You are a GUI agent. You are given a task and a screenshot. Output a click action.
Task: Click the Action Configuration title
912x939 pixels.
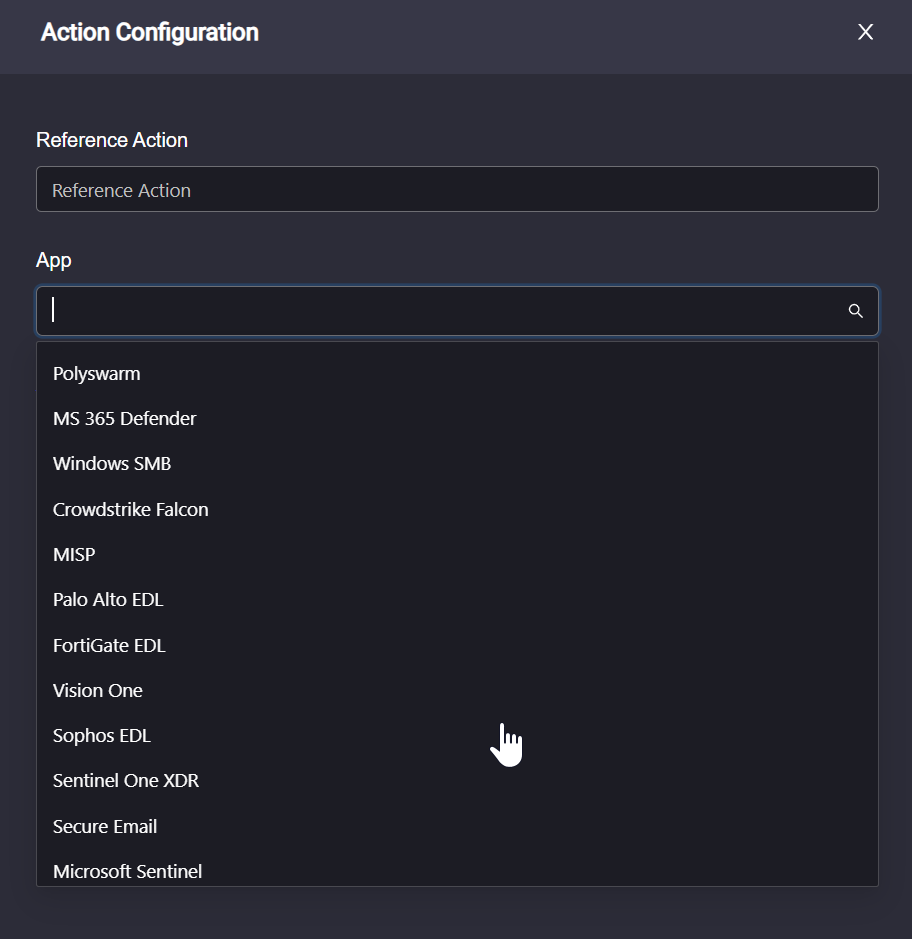[x=150, y=32]
